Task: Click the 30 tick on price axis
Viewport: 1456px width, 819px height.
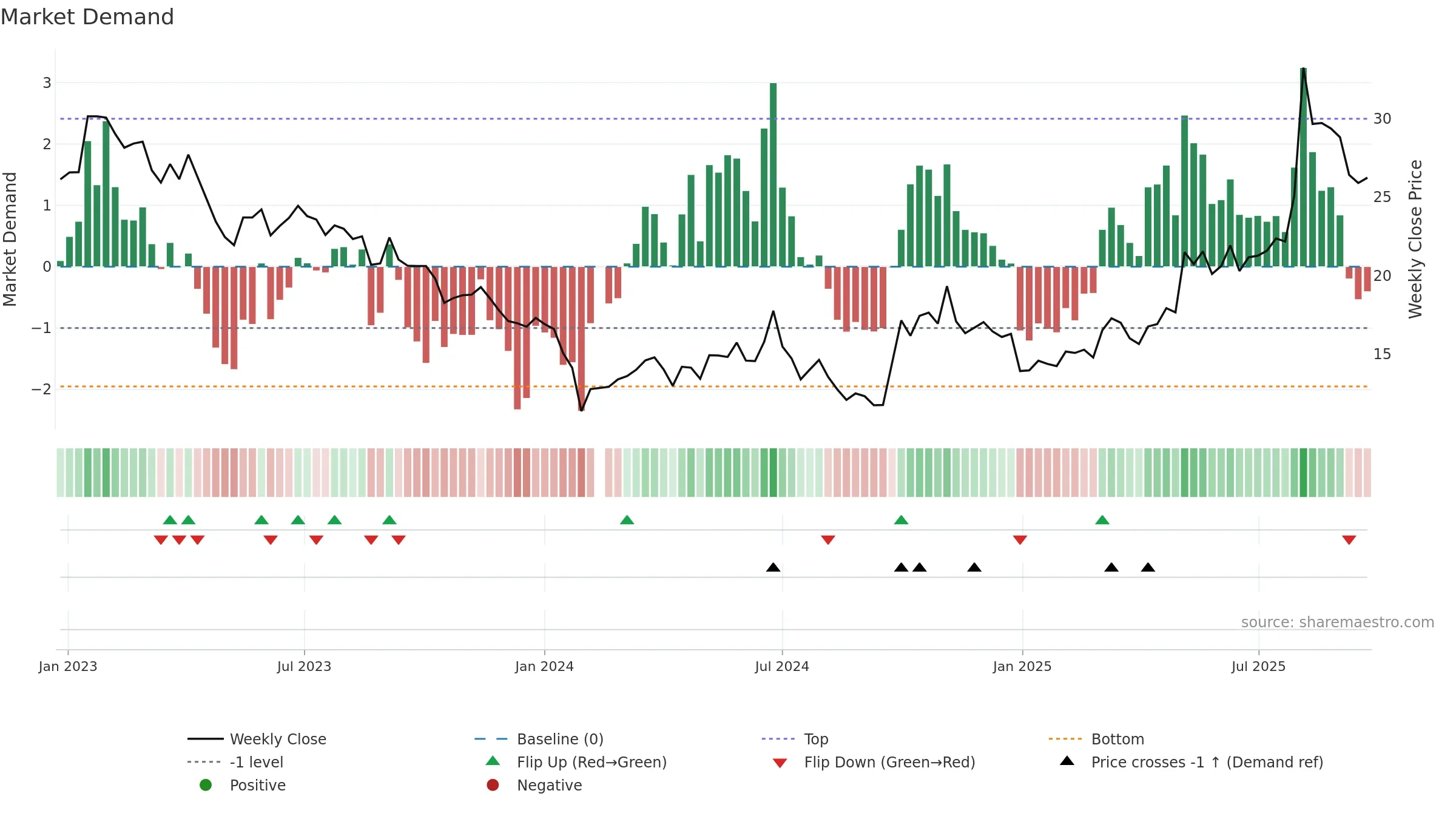Action: (1382, 118)
